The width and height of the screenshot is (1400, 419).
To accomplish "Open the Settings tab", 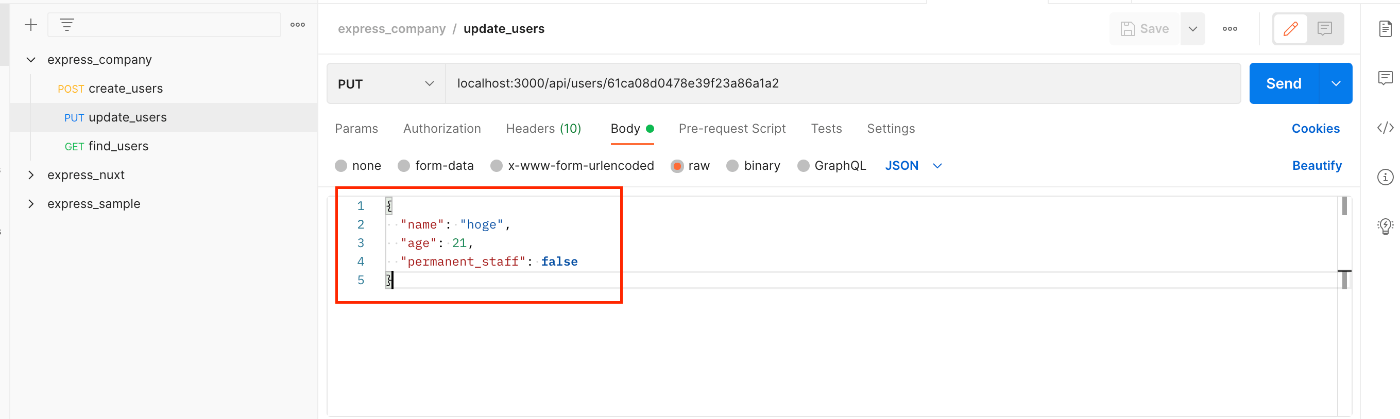I will click(x=891, y=129).
